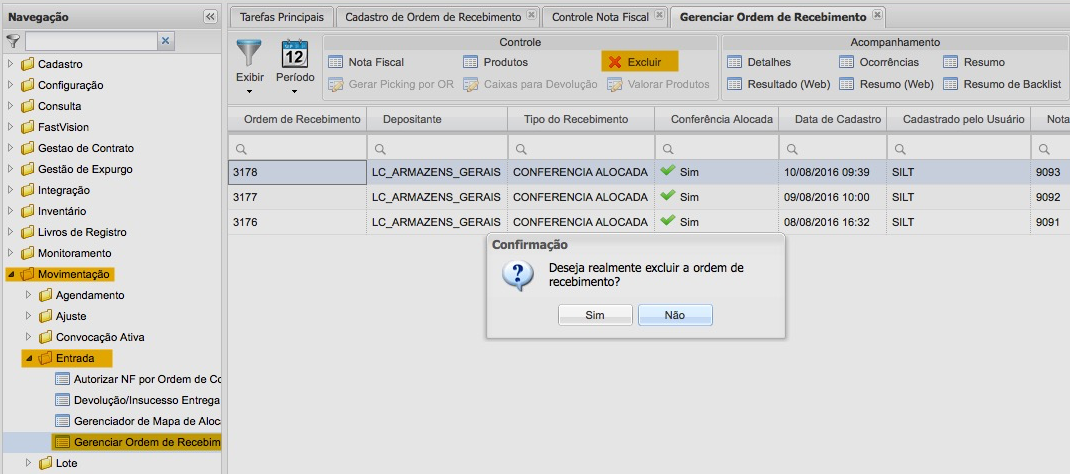The width and height of the screenshot is (1072, 474).
Task: Expand the Integração tree node
Action: 10,190
